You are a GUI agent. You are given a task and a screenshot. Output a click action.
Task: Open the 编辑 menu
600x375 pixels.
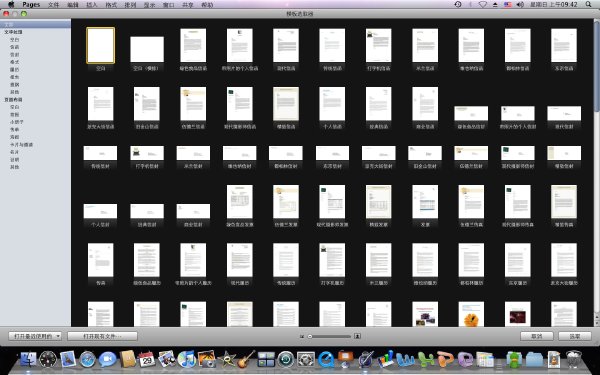[x=73, y=5]
